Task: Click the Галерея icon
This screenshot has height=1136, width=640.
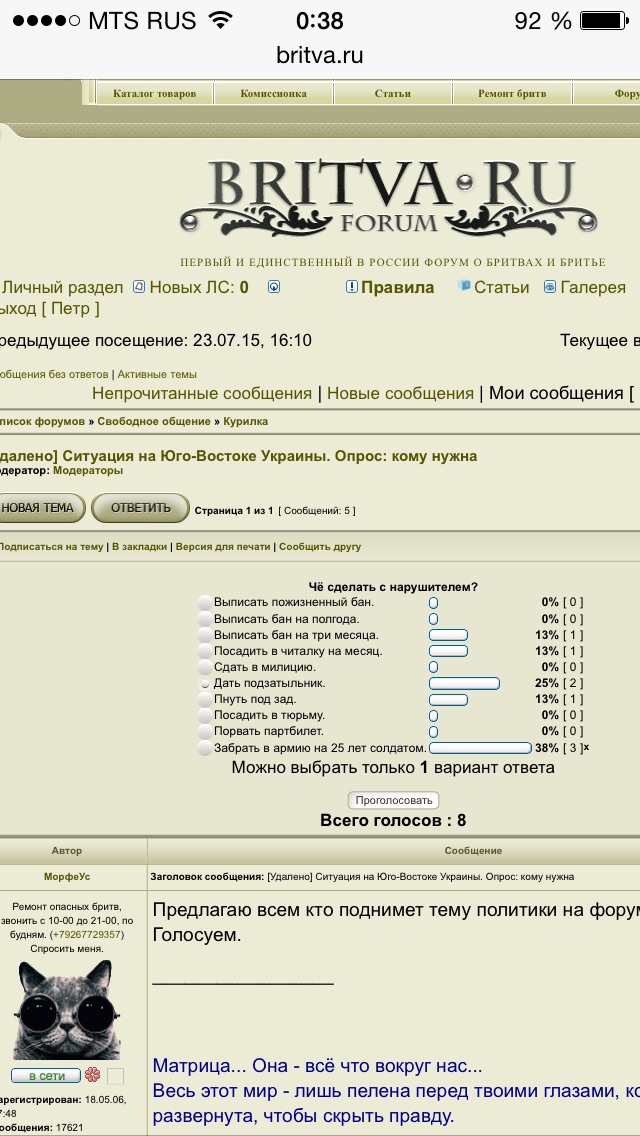Action: 550,287
